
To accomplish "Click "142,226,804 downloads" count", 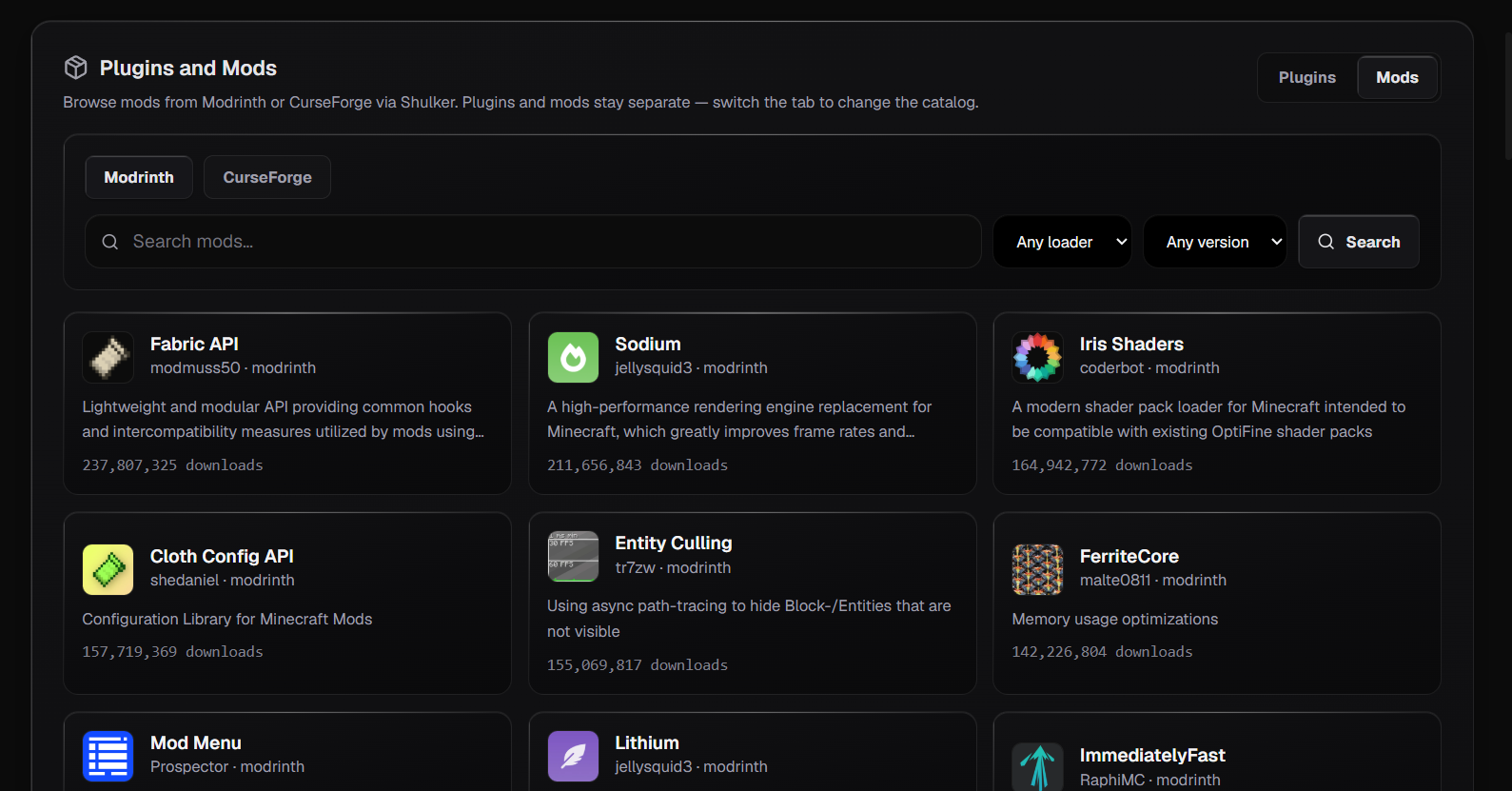I will [1102, 651].
